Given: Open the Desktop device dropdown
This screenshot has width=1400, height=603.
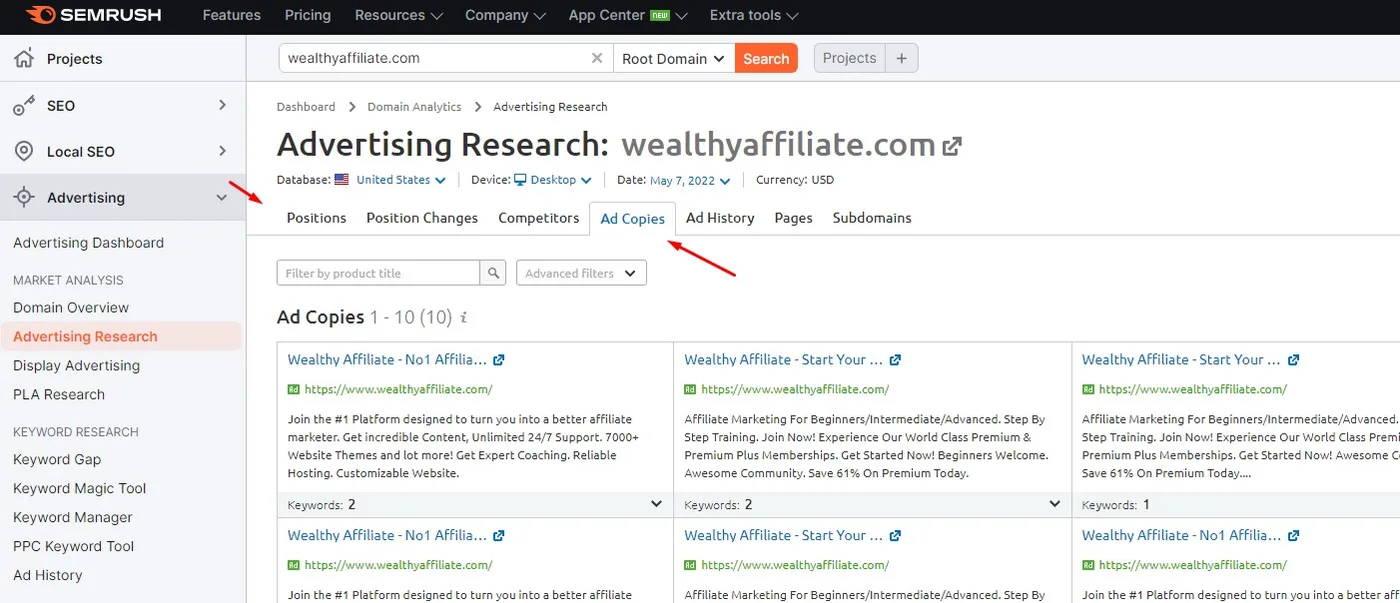Looking at the screenshot, I should [x=560, y=180].
